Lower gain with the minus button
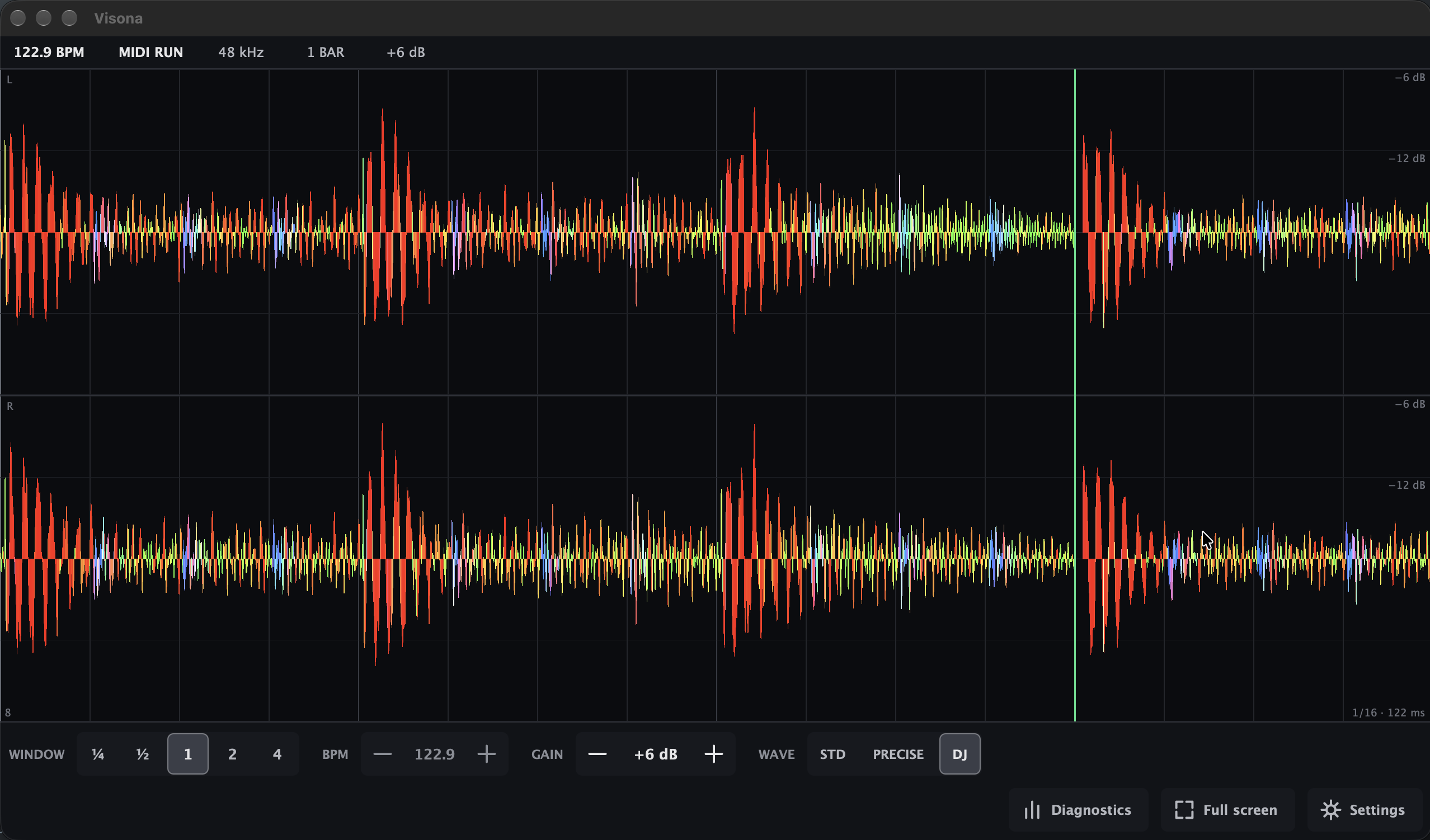 (x=598, y=754)
